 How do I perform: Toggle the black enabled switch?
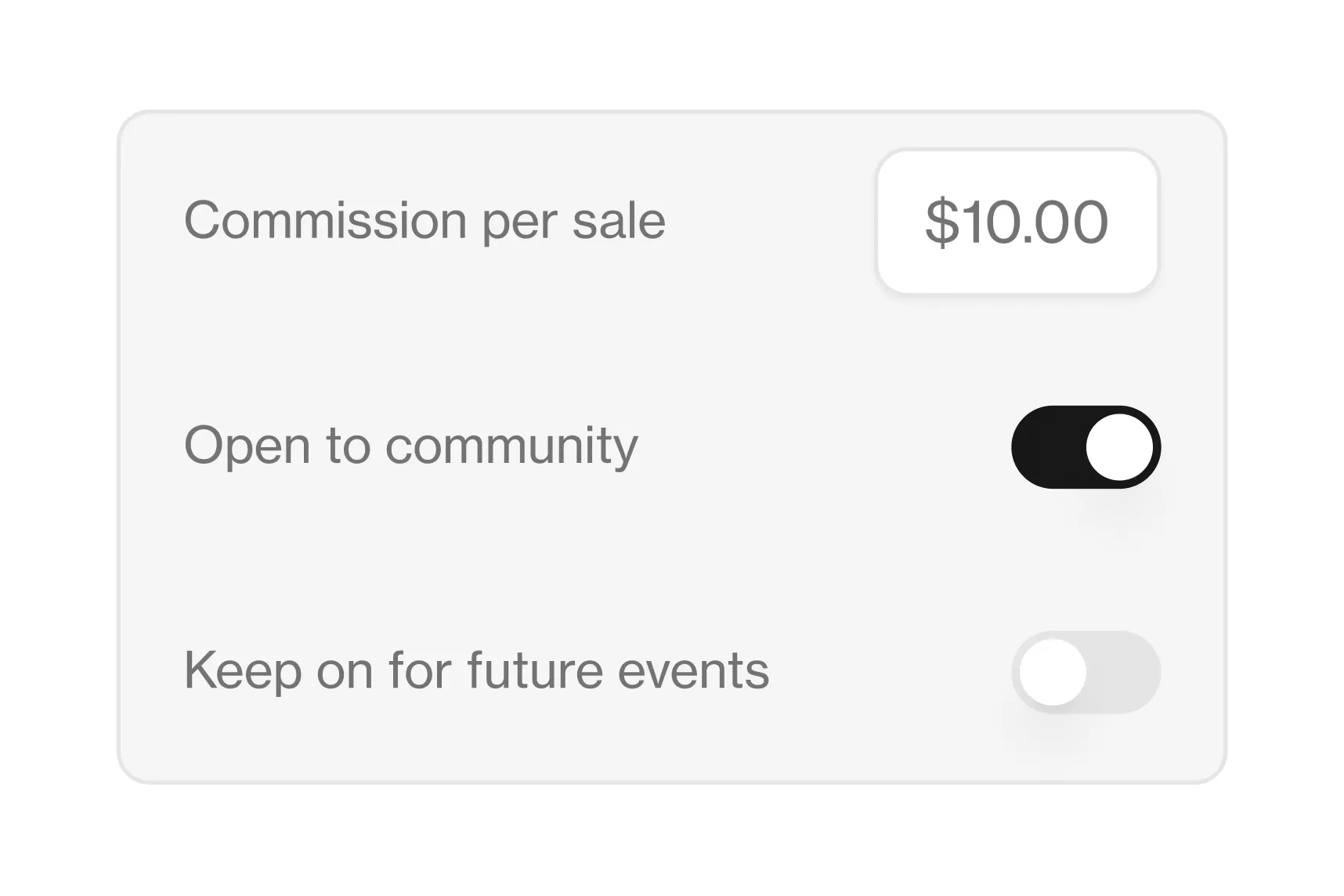(x=1086, y=447)
